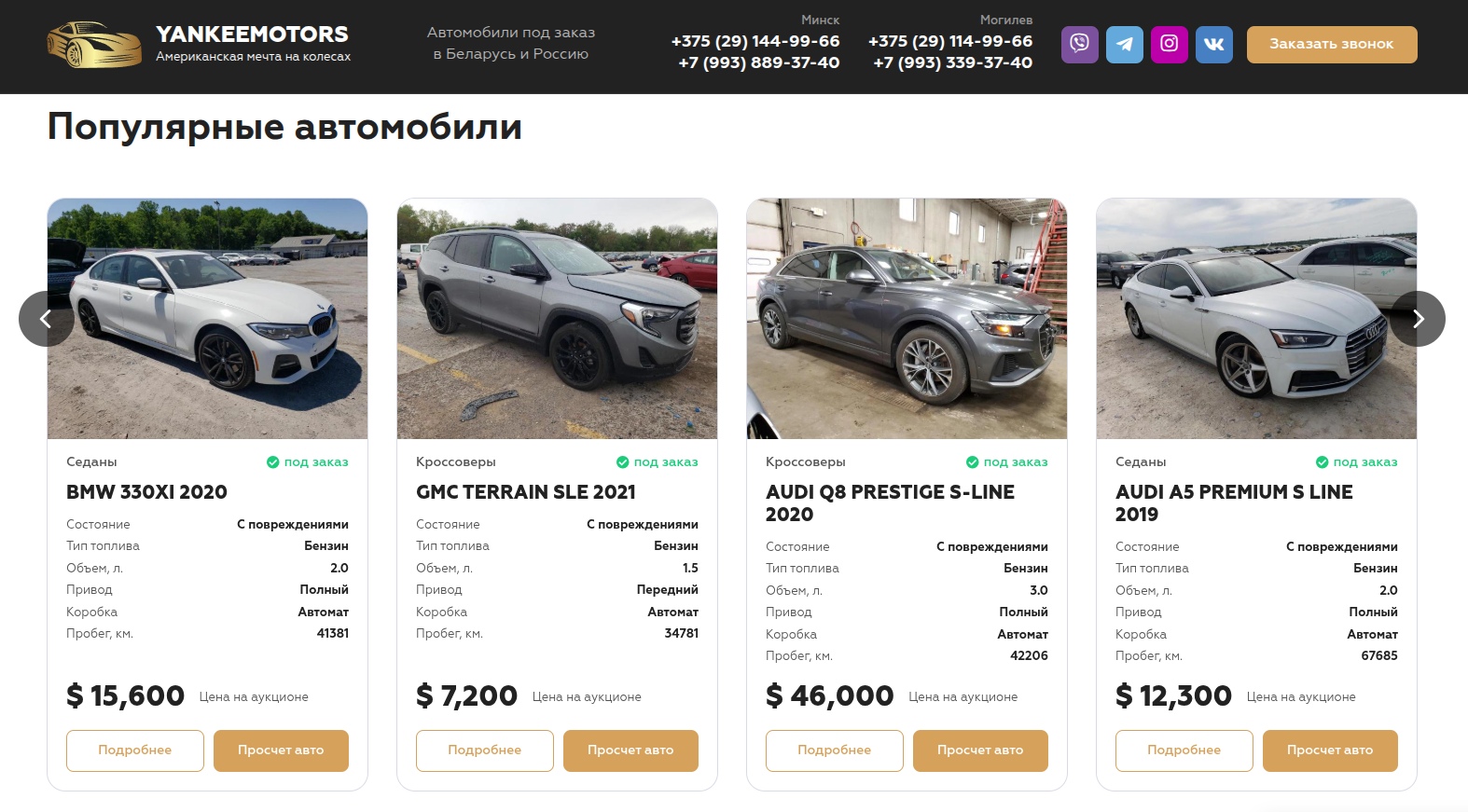Click Просчет авто for GMC Terrain

tap(630, 750)
